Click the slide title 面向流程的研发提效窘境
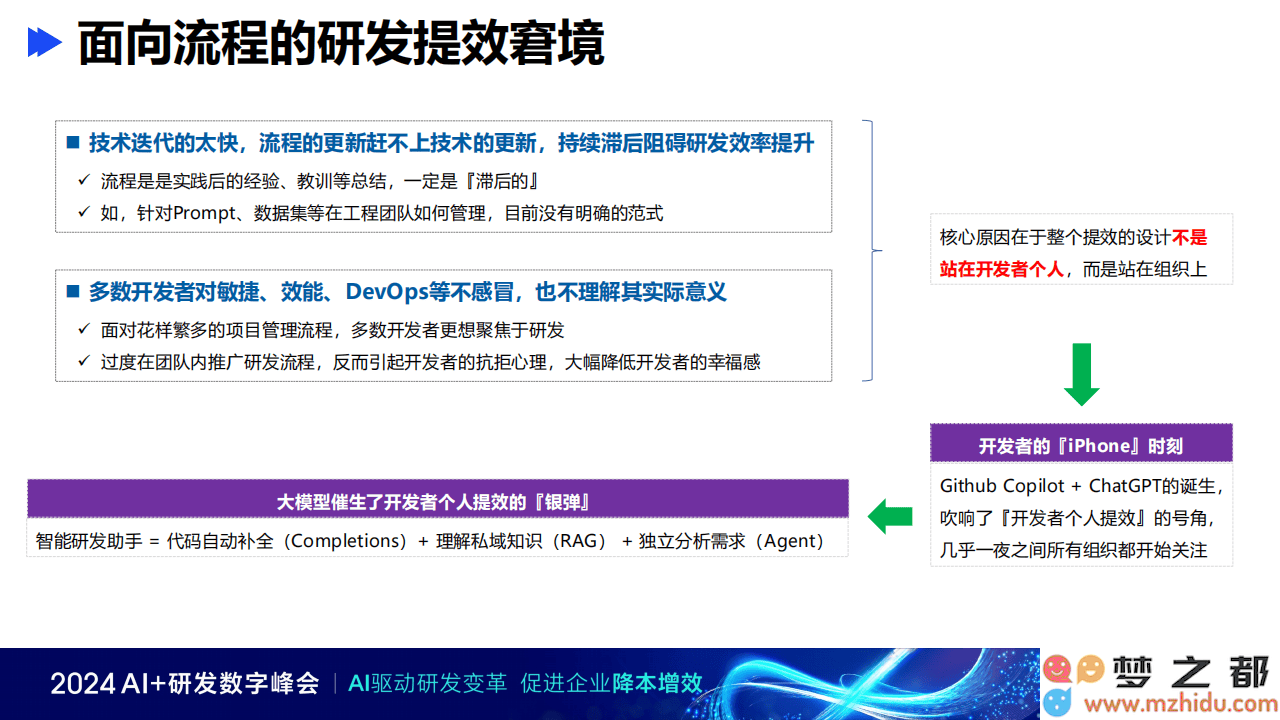Screen dimensions: 1280x720 pyautogui.click(x=341, y=44)
